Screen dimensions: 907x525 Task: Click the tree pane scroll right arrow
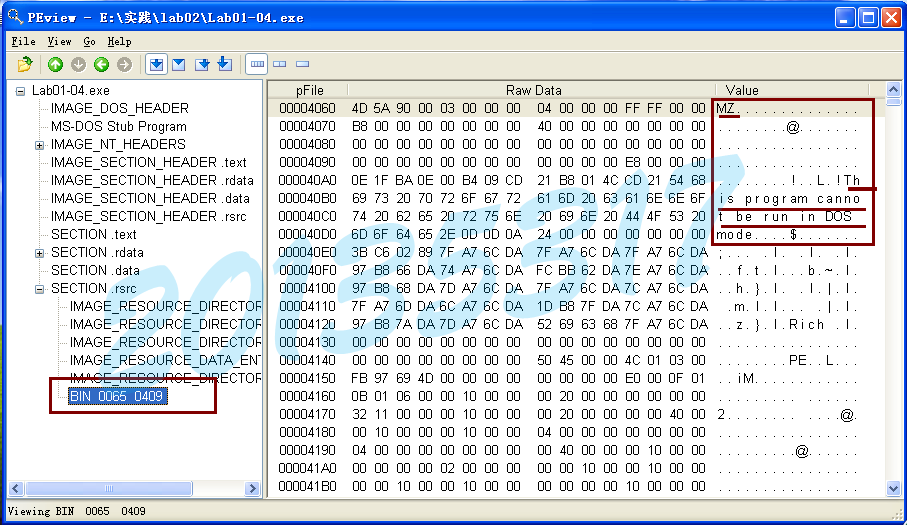pos(252,489)
